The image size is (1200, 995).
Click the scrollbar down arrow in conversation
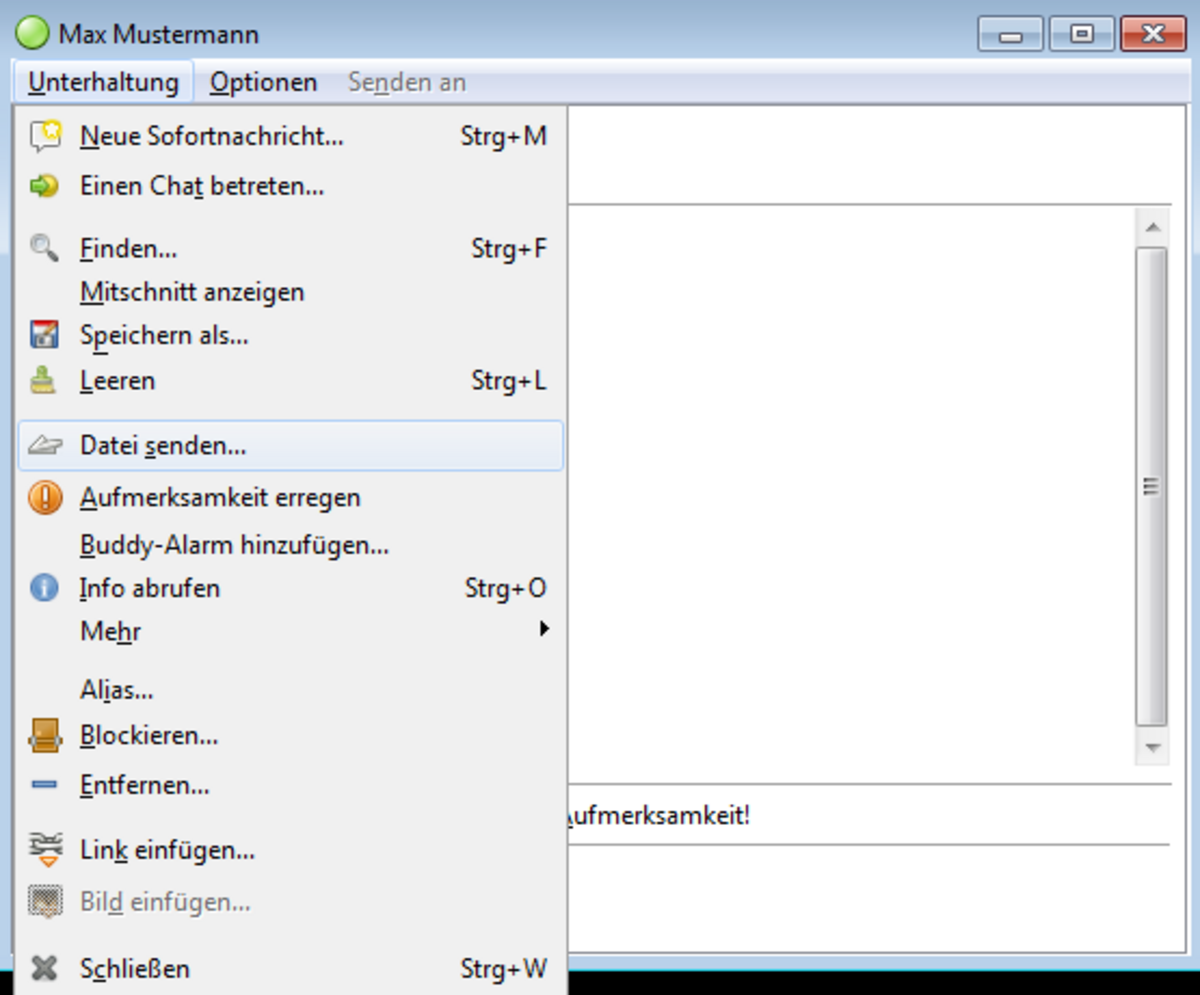1152,747
